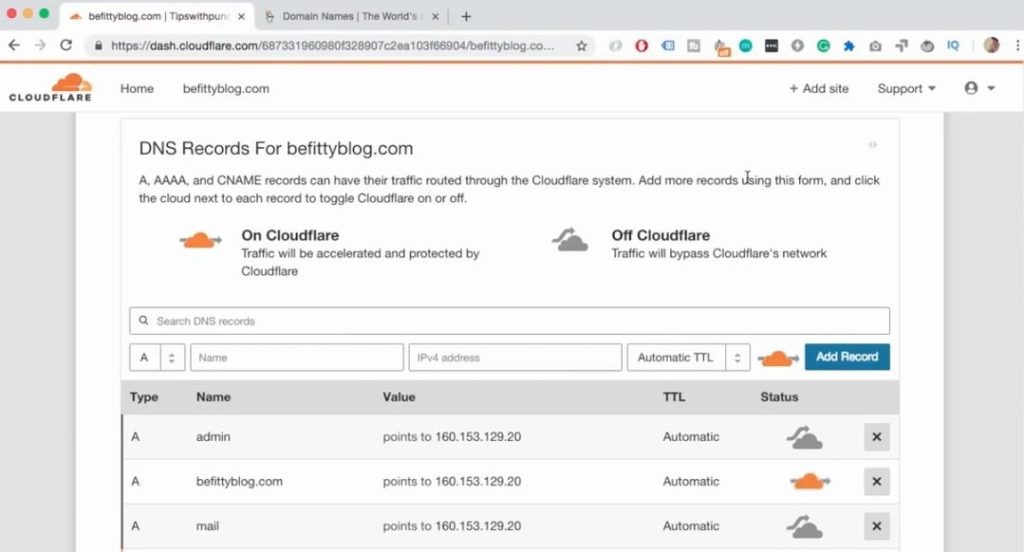Expand the Support menu
The width and height of the screenshot is (1024, 552).
(906, 88)
